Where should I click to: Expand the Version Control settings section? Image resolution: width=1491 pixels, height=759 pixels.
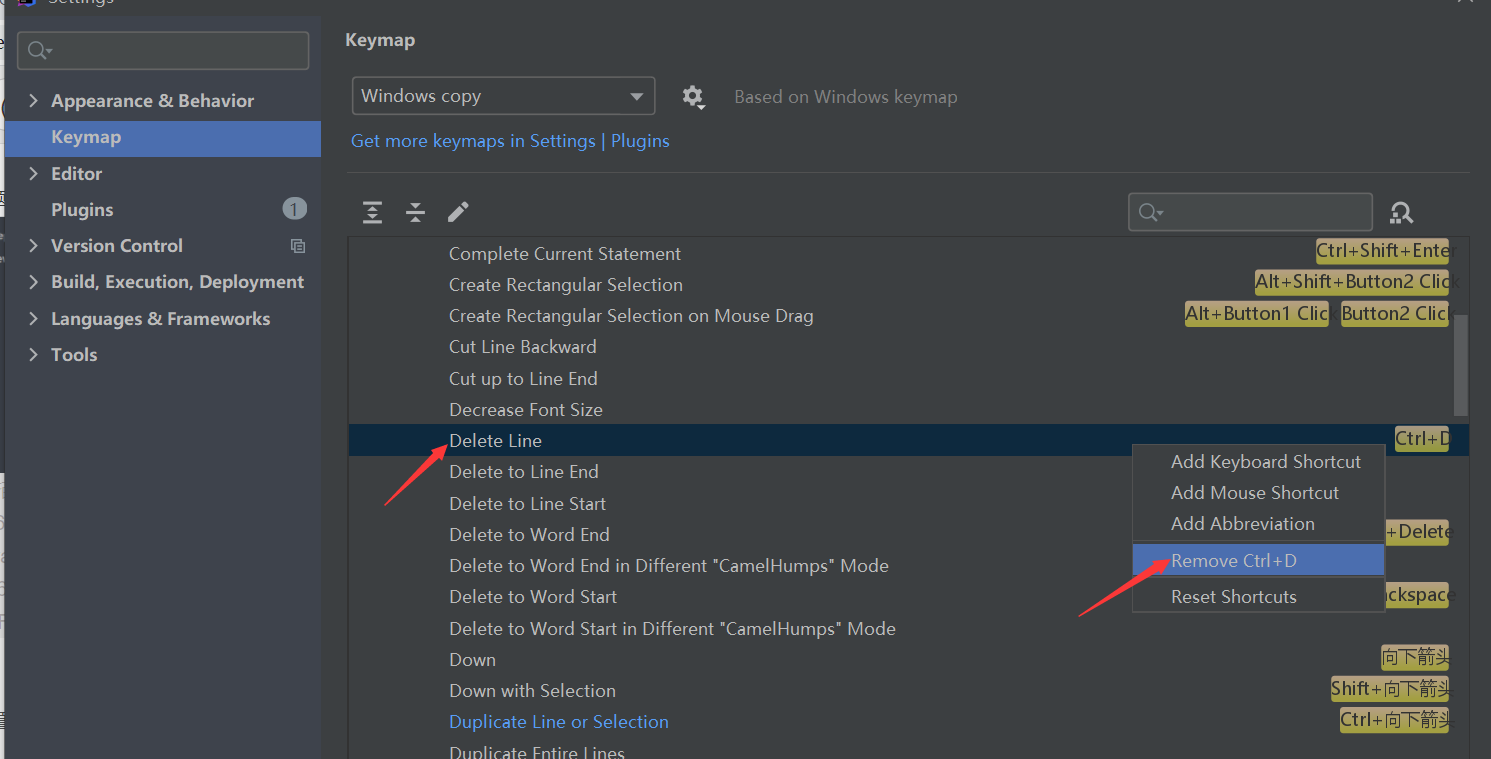point(34,246)
